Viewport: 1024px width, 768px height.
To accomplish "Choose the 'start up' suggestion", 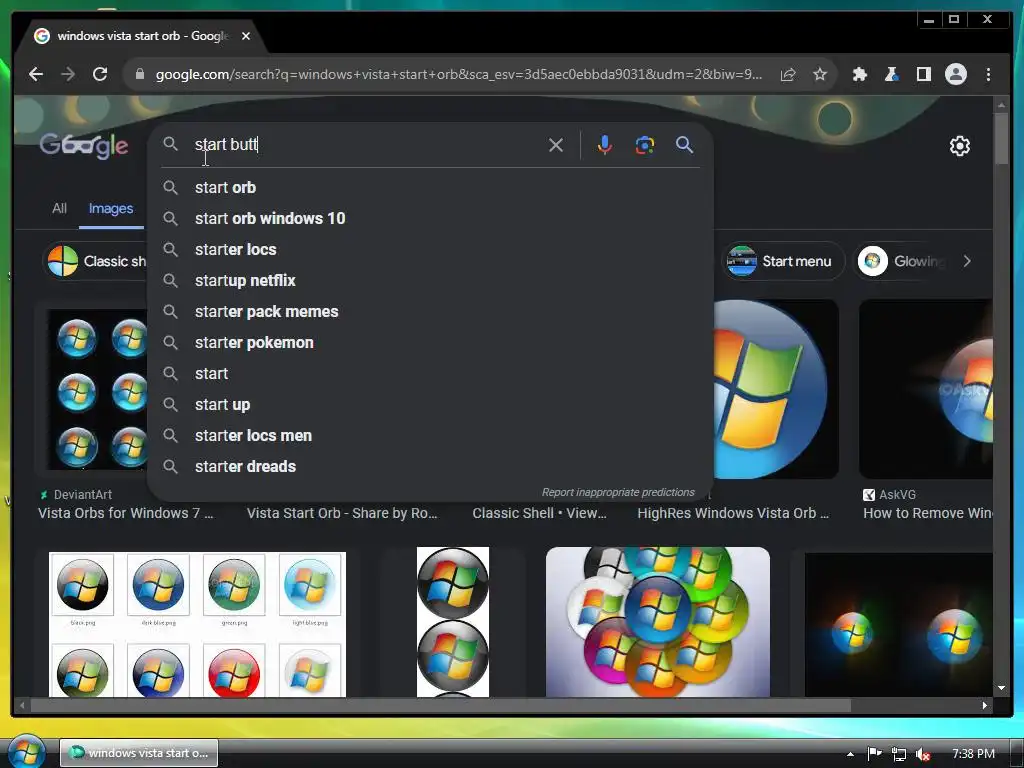I will pyautogui.click(x=431, y=404).
